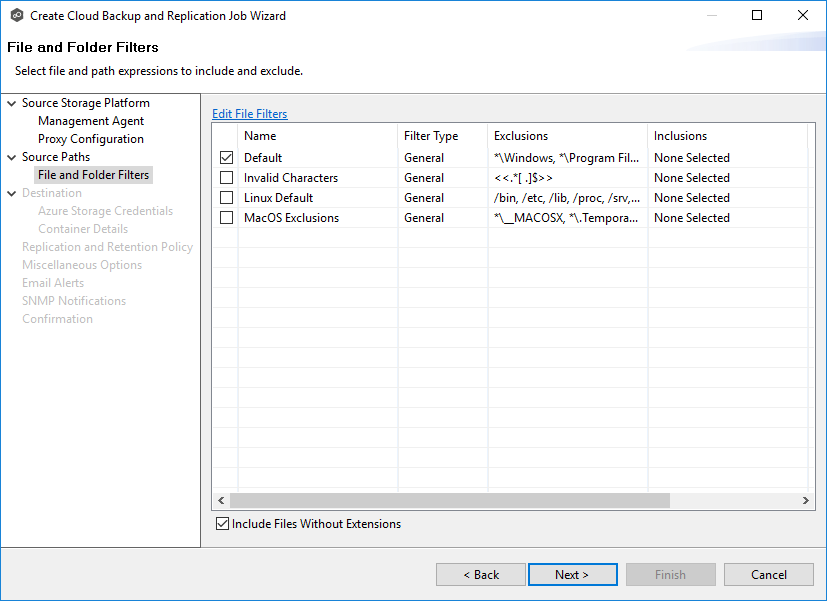Open Edit File Filters

click(x=249, y=113)
